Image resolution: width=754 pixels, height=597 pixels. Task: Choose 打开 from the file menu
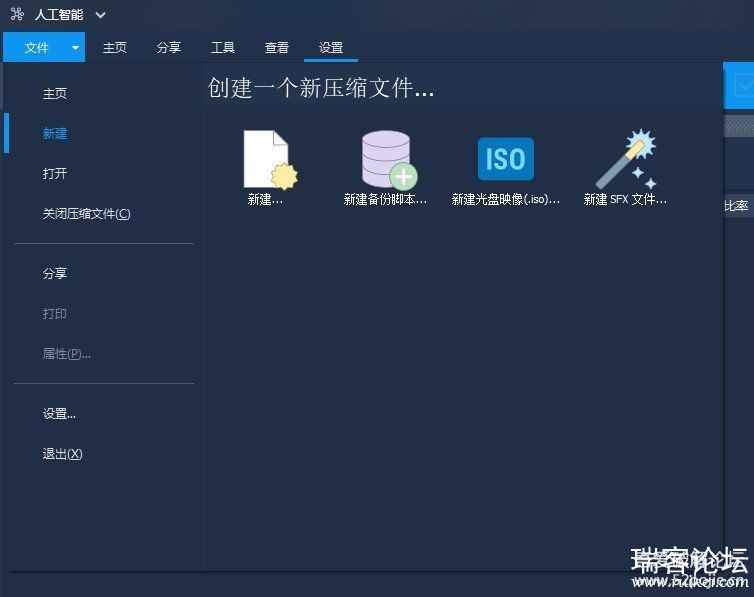(x=55, y=174)
